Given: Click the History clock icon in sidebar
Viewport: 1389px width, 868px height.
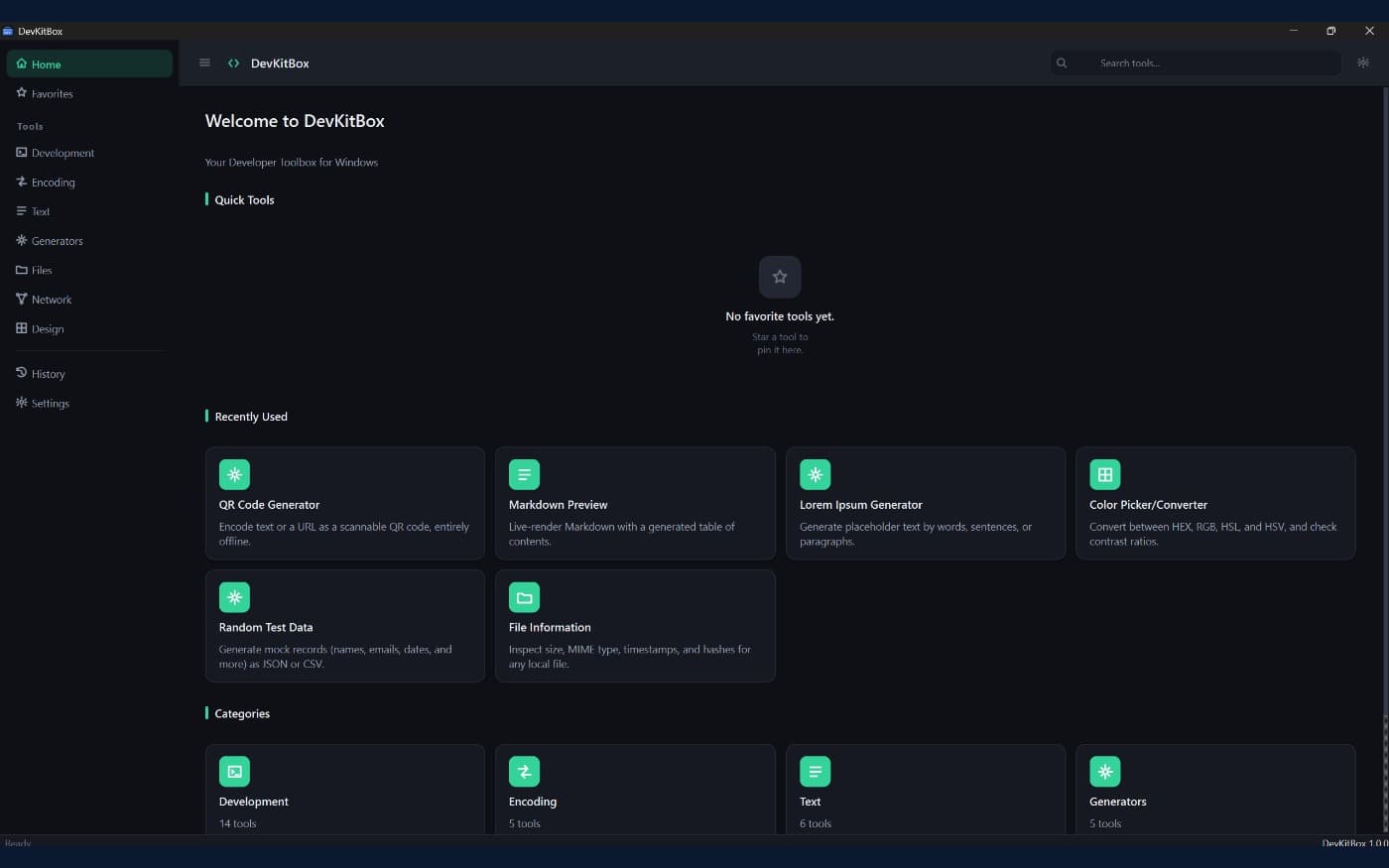Looking at the screenshot, I should (x=21, y=373).
